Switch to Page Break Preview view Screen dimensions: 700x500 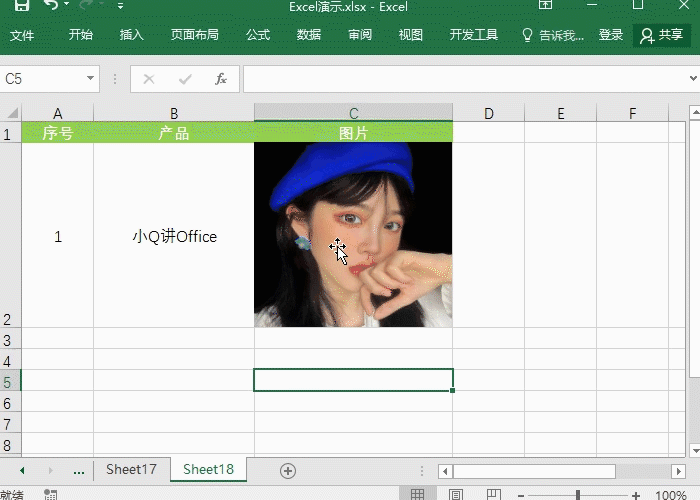(491, 494)
